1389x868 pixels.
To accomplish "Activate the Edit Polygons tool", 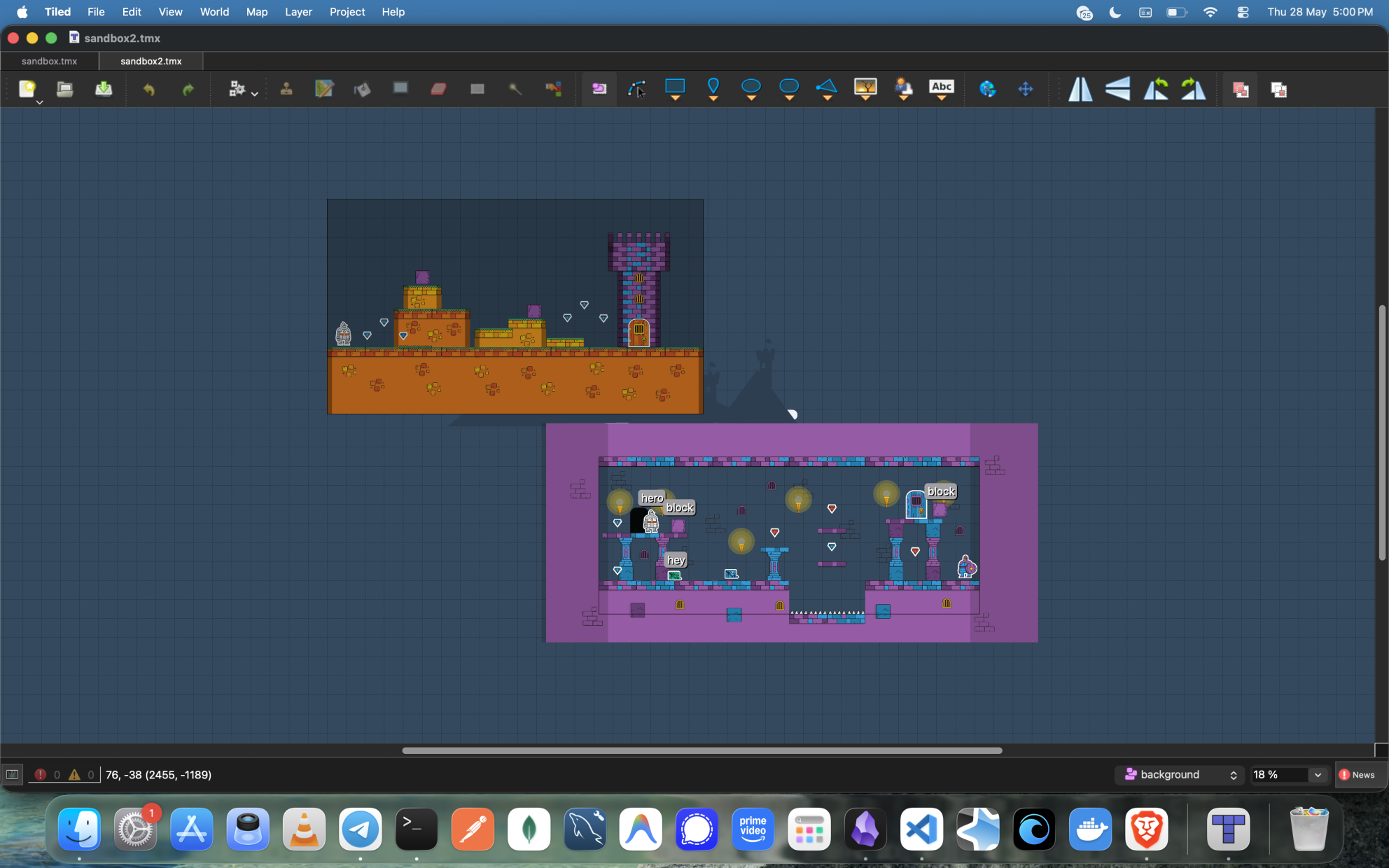I will pyautogui.click(x=637, y=89).
